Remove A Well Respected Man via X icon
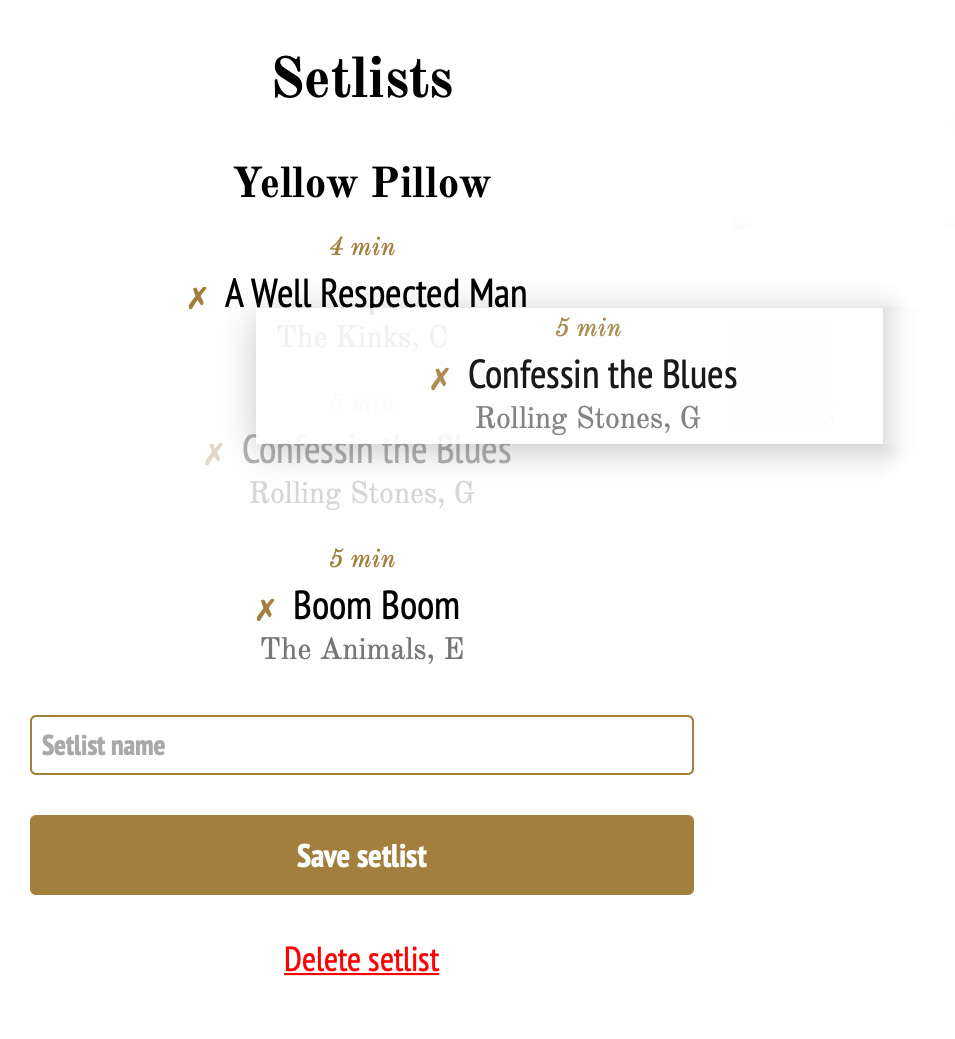Viewport: 955px width, 1039px height. (x=197, y=297)
